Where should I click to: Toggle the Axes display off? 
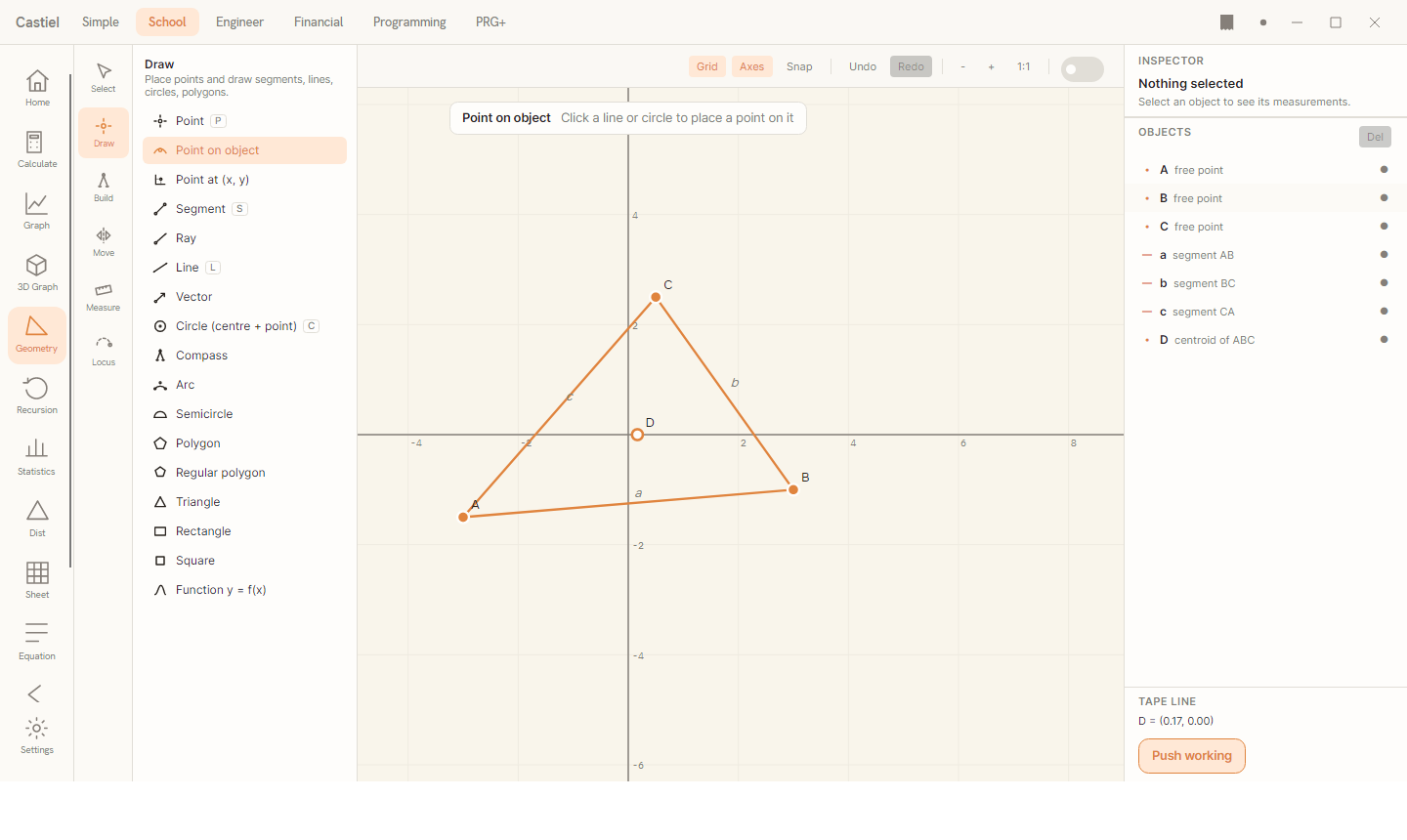click(x=751, y=66)
